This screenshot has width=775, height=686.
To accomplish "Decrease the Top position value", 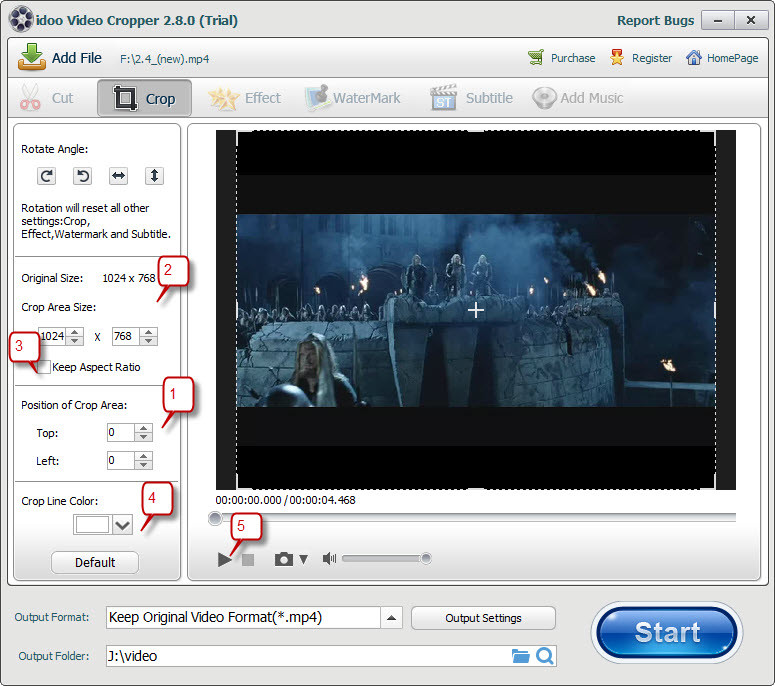I will (x=143, y=437).
